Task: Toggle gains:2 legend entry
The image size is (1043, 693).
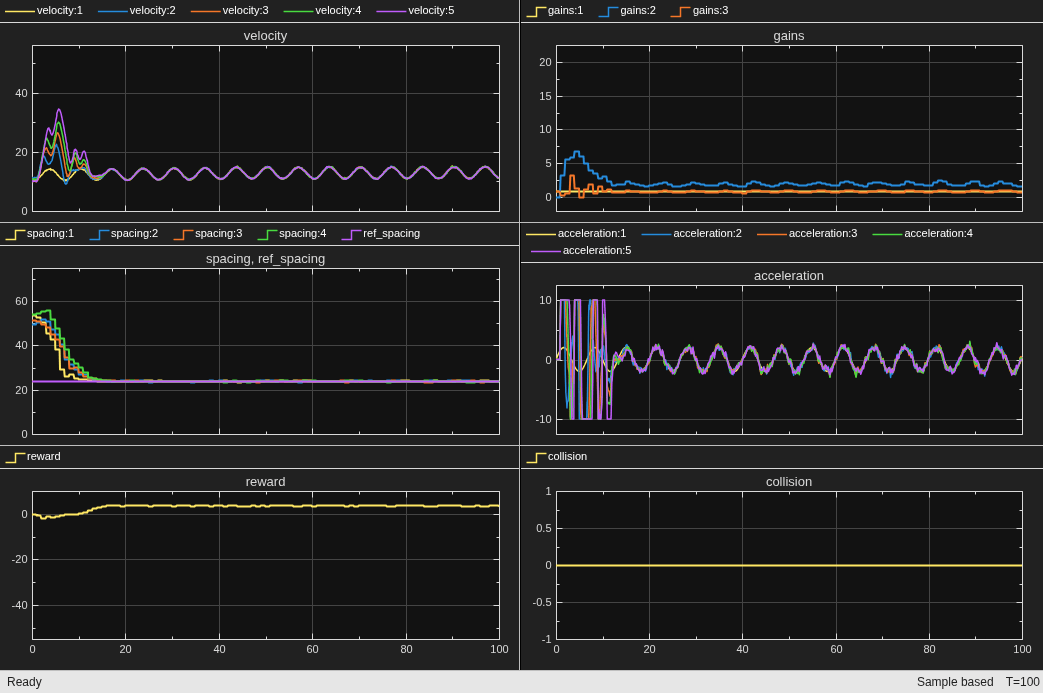Action: [627, 11]
